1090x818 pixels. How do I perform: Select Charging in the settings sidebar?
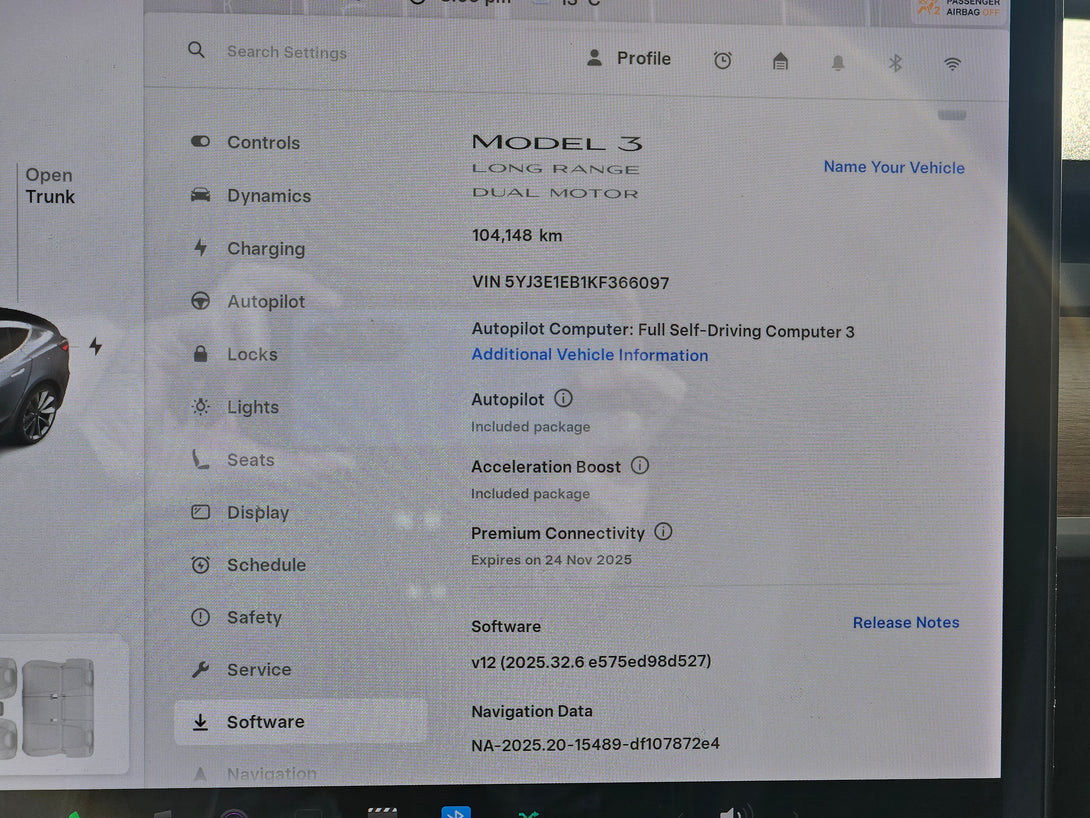click(265, 249)
